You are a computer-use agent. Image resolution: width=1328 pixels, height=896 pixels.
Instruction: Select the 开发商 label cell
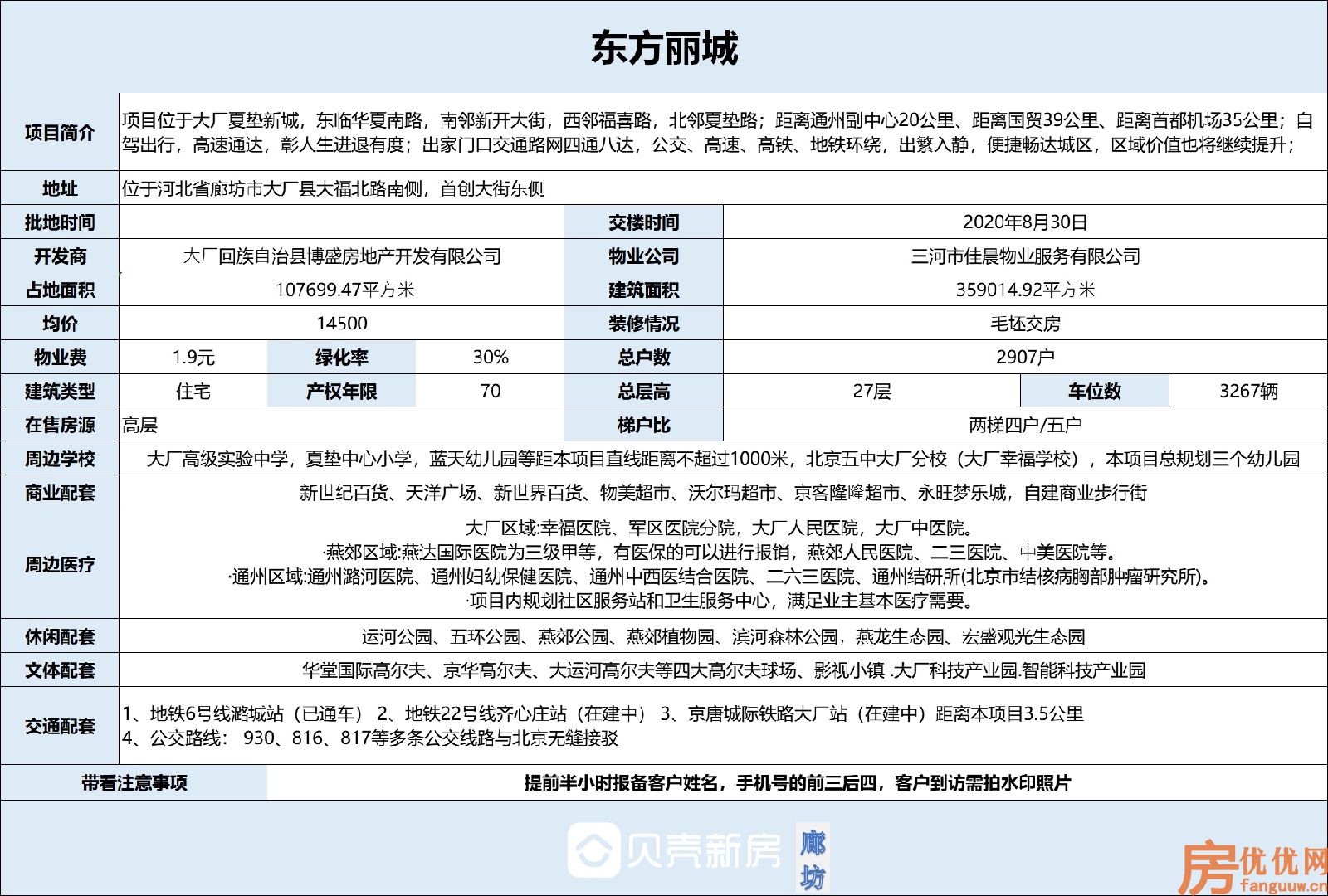pyautogui.click(x=60, y=256)
